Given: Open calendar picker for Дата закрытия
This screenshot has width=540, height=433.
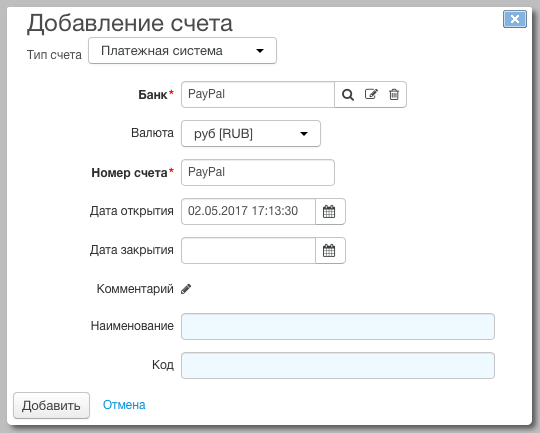Looking at the screenshot, I should tap(330, 250).
